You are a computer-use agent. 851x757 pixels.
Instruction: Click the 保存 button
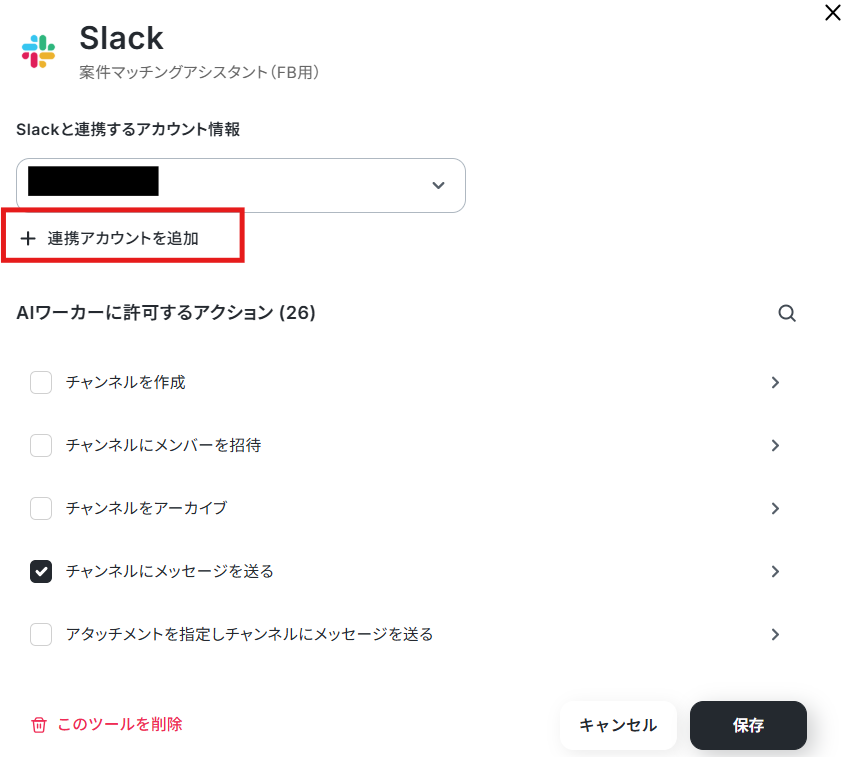click(748, 726)
